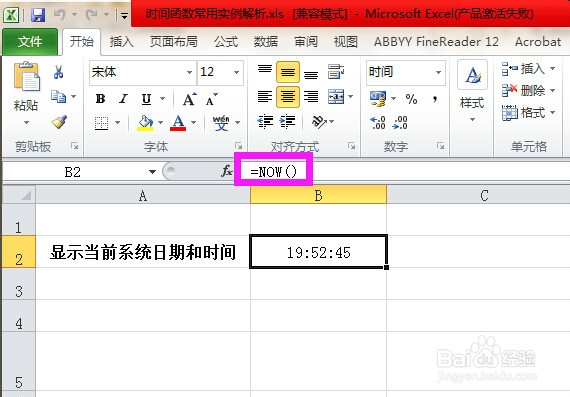Apply the borders icon

click(x=101, y=123)
